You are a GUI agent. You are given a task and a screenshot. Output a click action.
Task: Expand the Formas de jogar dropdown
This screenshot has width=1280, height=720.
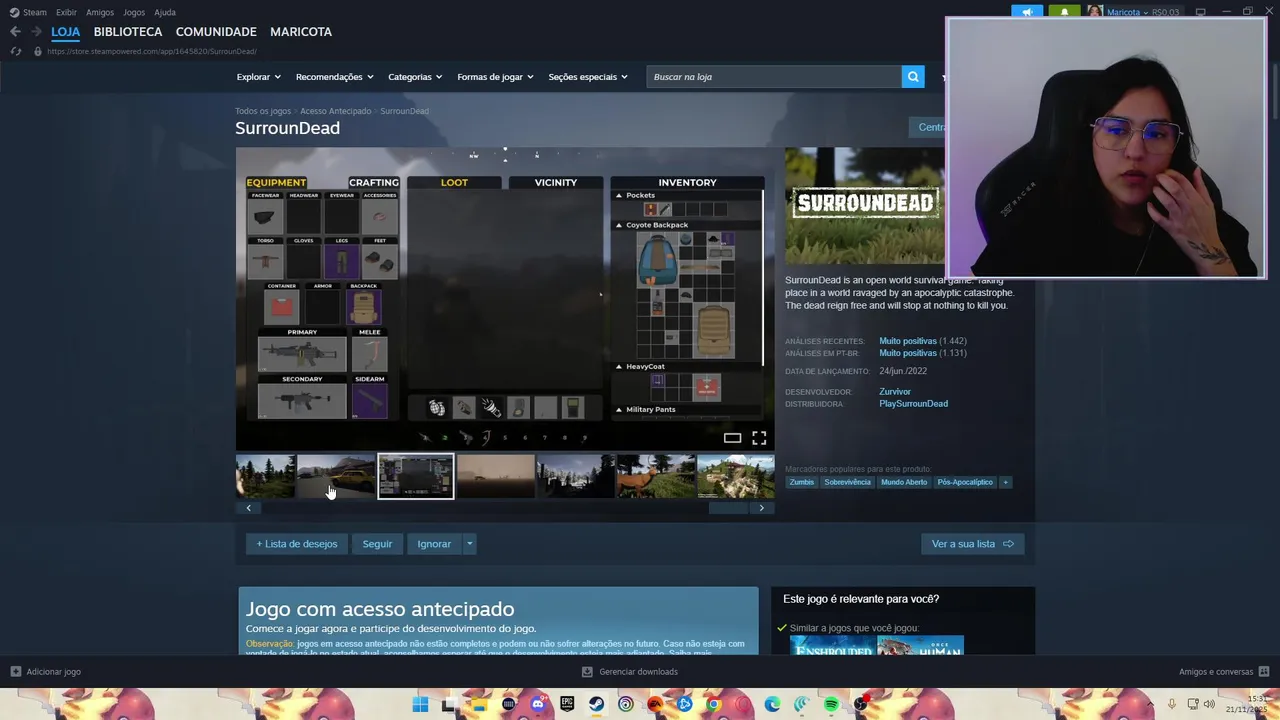(x=495, y=77)
